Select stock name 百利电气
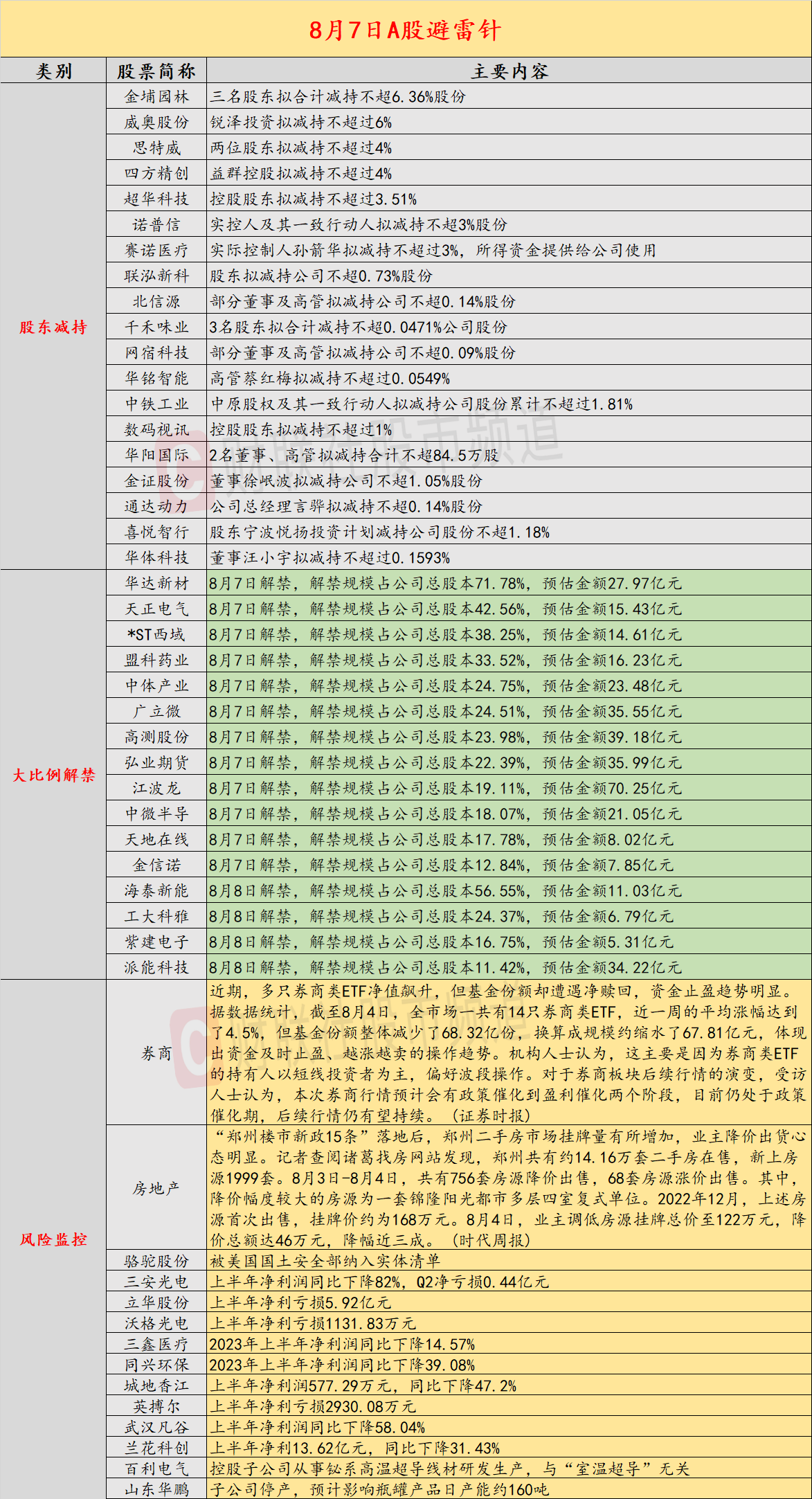The image size is (812, 1499). (x=156, y=1469)
